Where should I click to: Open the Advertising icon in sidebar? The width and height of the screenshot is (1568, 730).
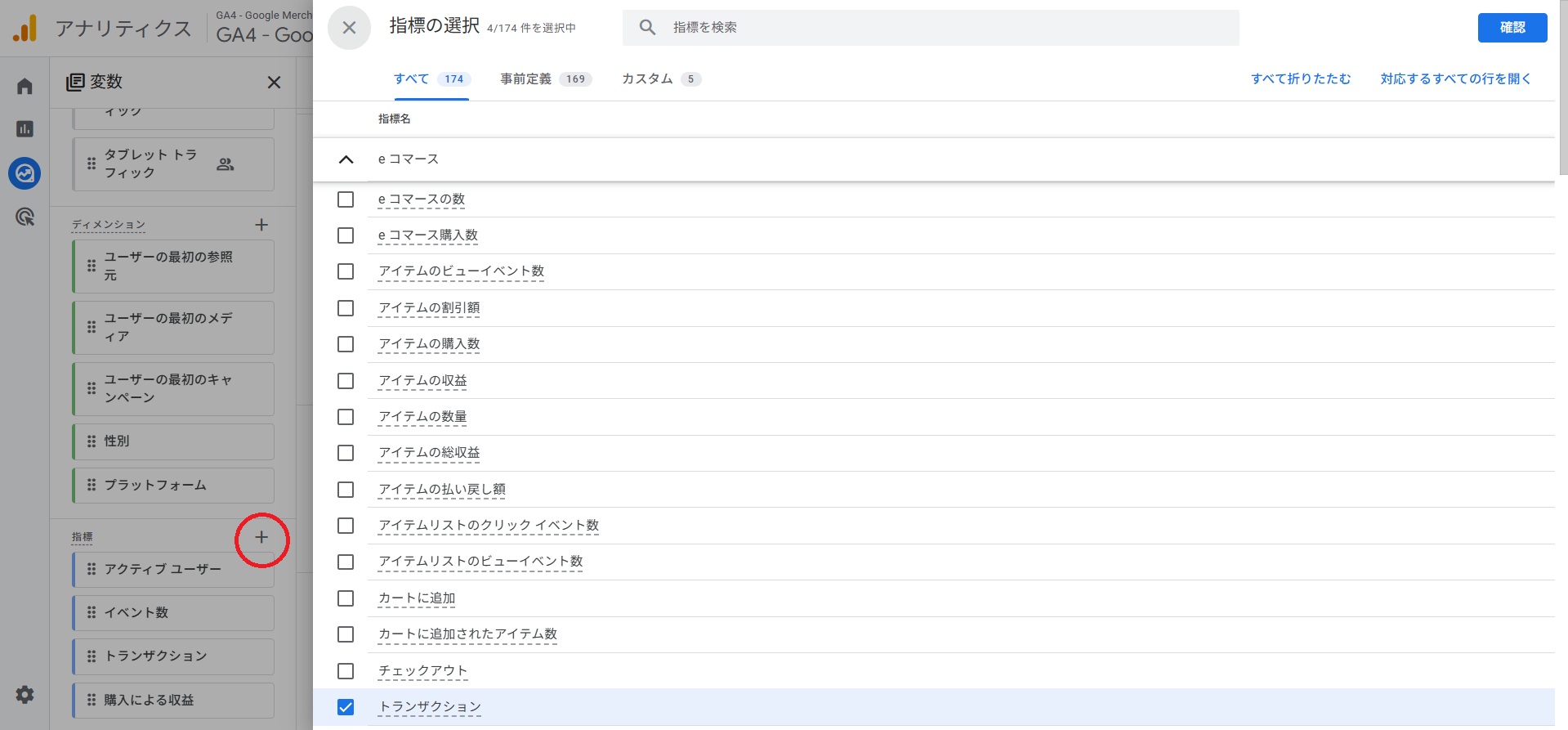[x=25, y=217]
